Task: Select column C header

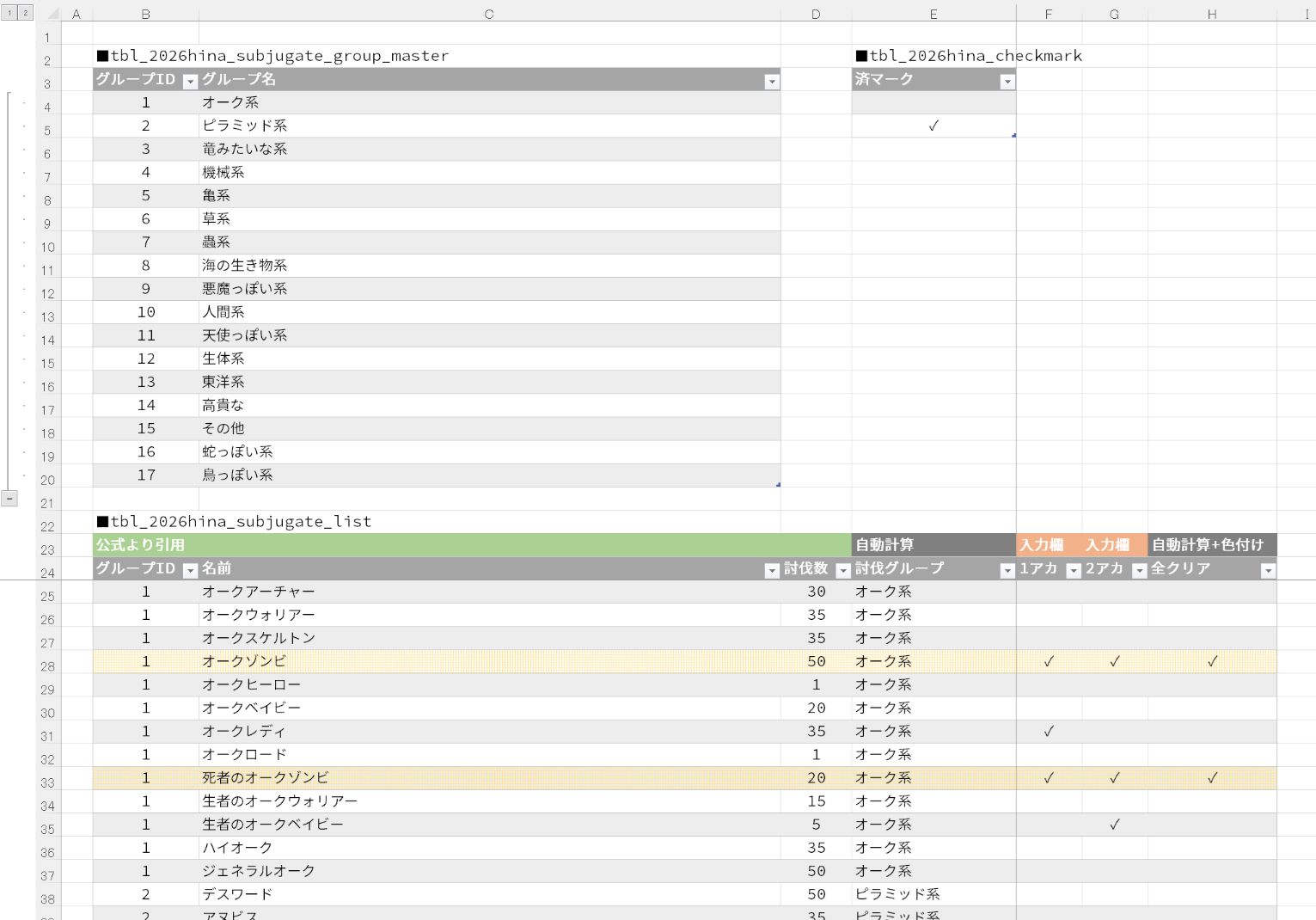Action: click(x=488, y=14)
